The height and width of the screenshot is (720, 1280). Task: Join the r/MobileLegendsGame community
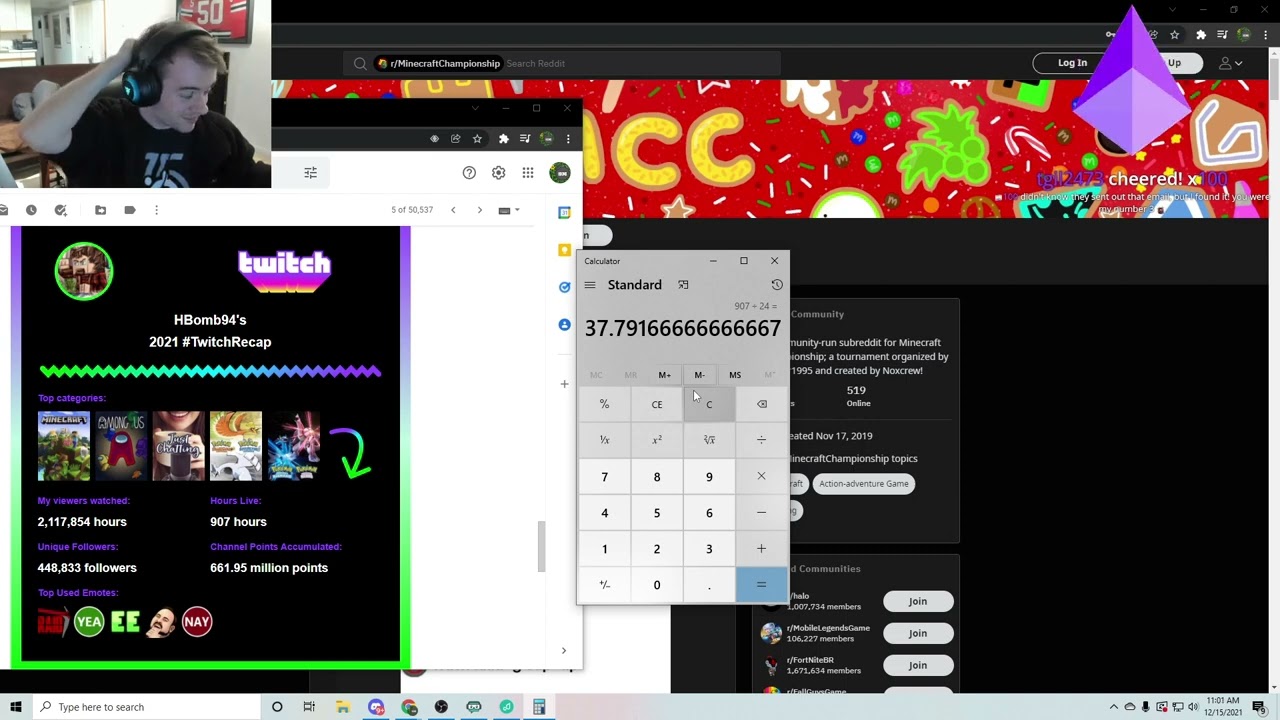(918, 633)
